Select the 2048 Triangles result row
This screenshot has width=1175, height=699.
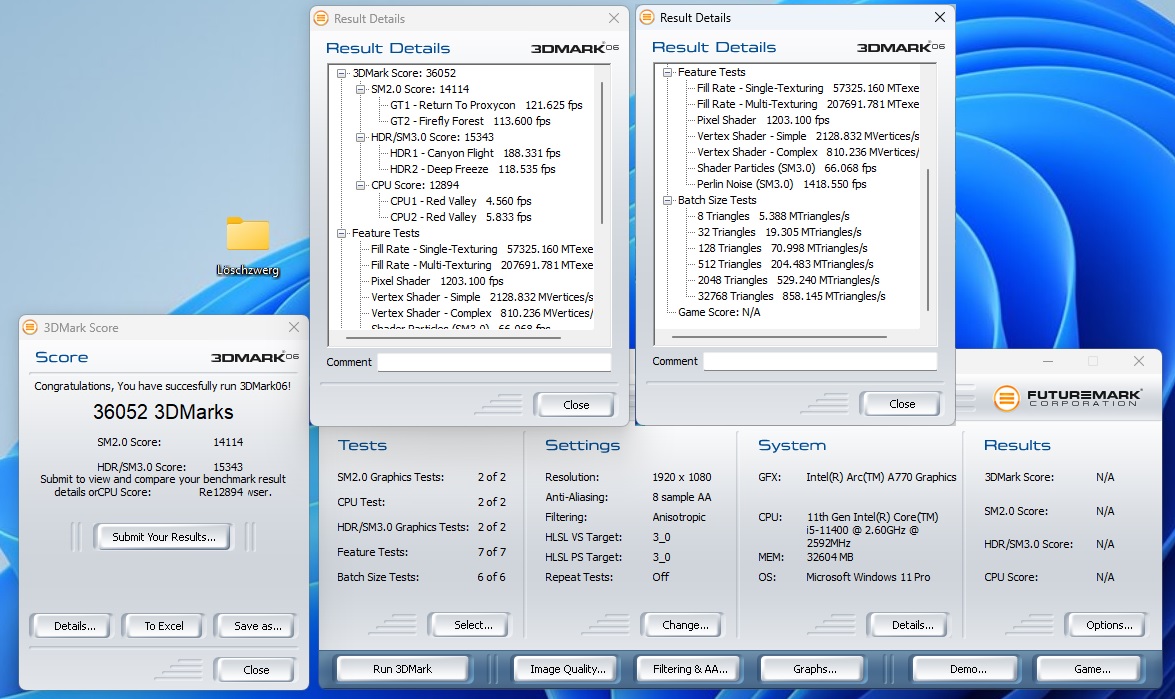(x=788, y=280)
